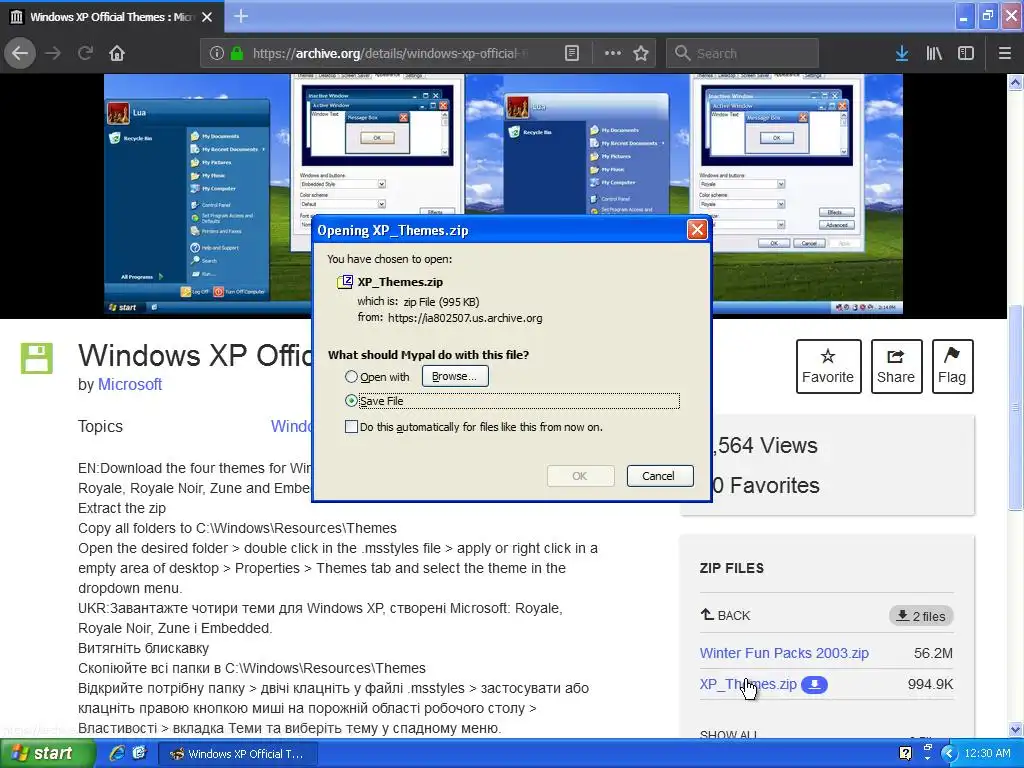
Task: Open the Downloads arrow panel
Action: 901,53
